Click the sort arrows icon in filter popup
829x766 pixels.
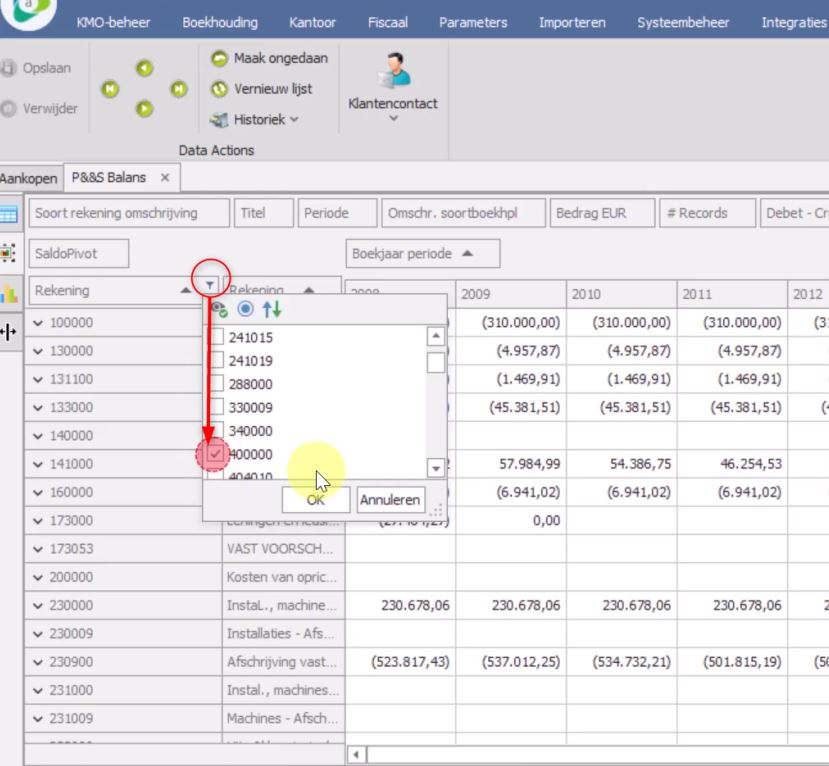[x=272, y=309]
